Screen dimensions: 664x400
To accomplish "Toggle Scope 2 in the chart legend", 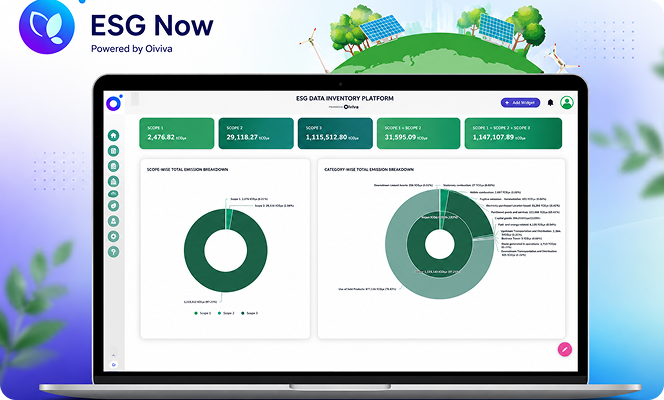I will [226, 313].
